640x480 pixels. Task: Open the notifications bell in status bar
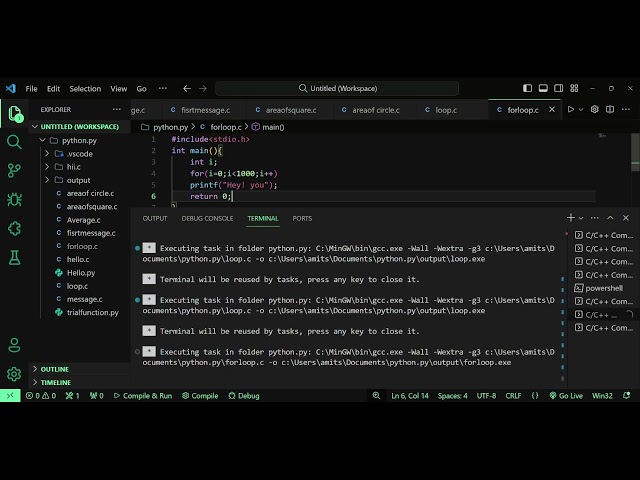coord(627,396)
